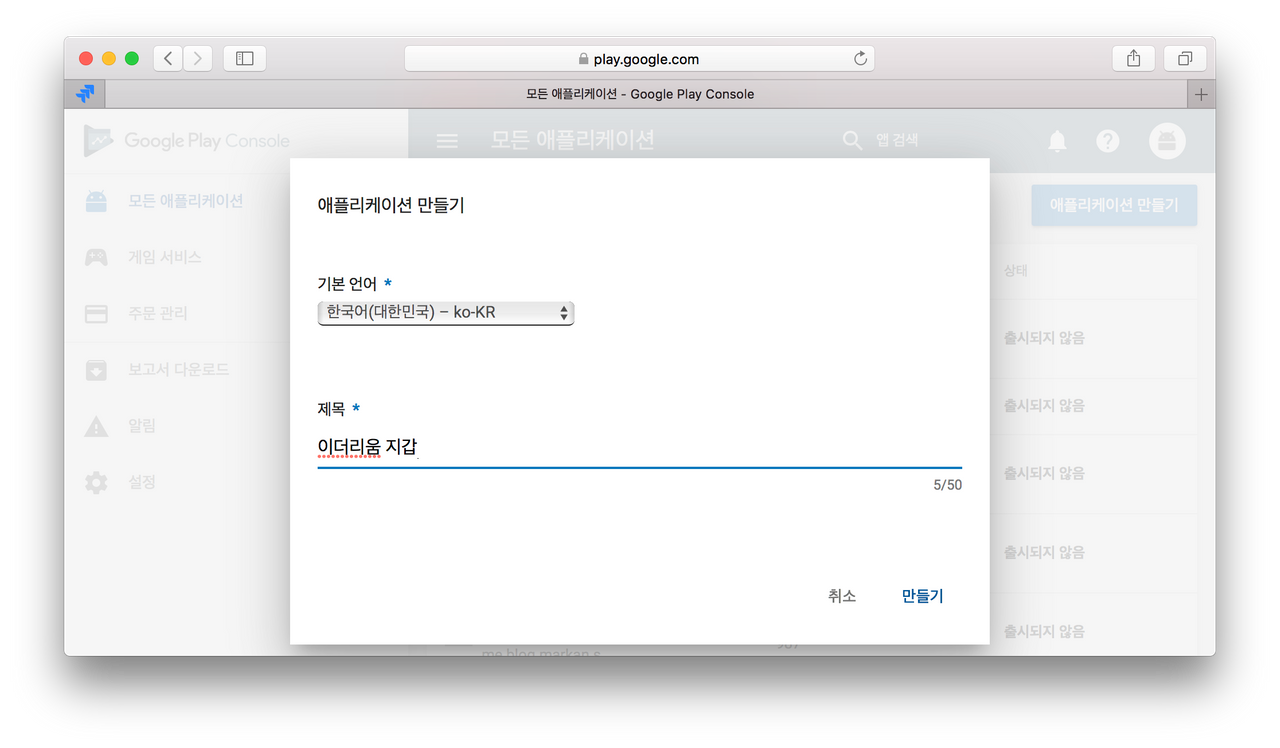Open the 기본 언어 language dropdown
The height and width of the screenshot is (748, 1280).
point(445,312)
